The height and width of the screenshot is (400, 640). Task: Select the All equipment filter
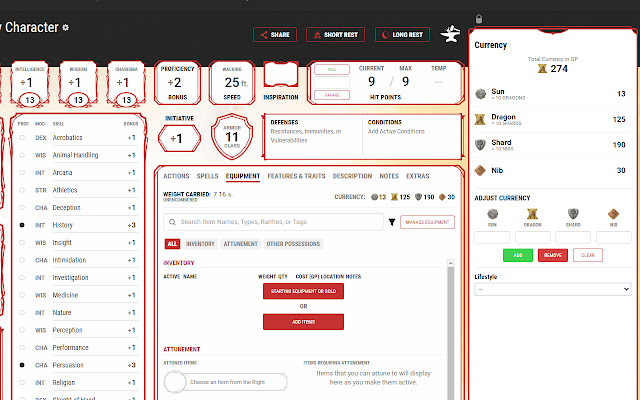click(172, 244)
